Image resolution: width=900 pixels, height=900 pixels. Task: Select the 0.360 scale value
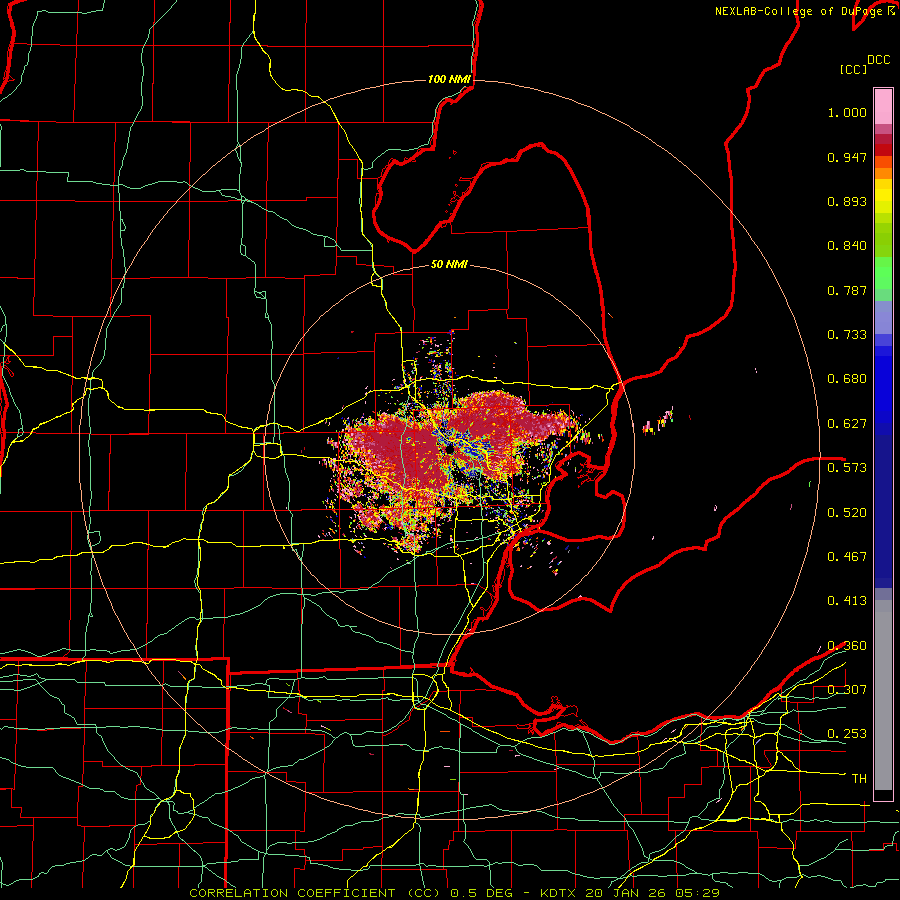pyautogui.click(x=847, y=646)
